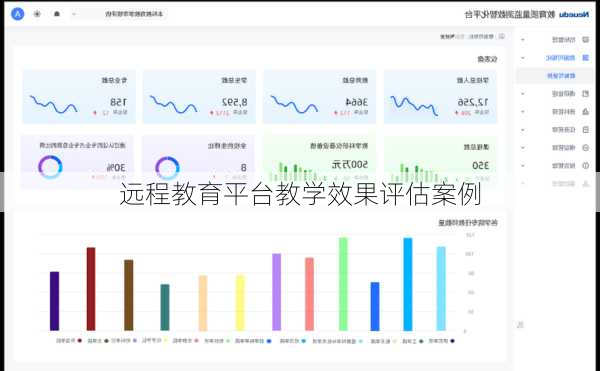Open the card showing 3664
This screenshot has width=600, height=371.
320,97
